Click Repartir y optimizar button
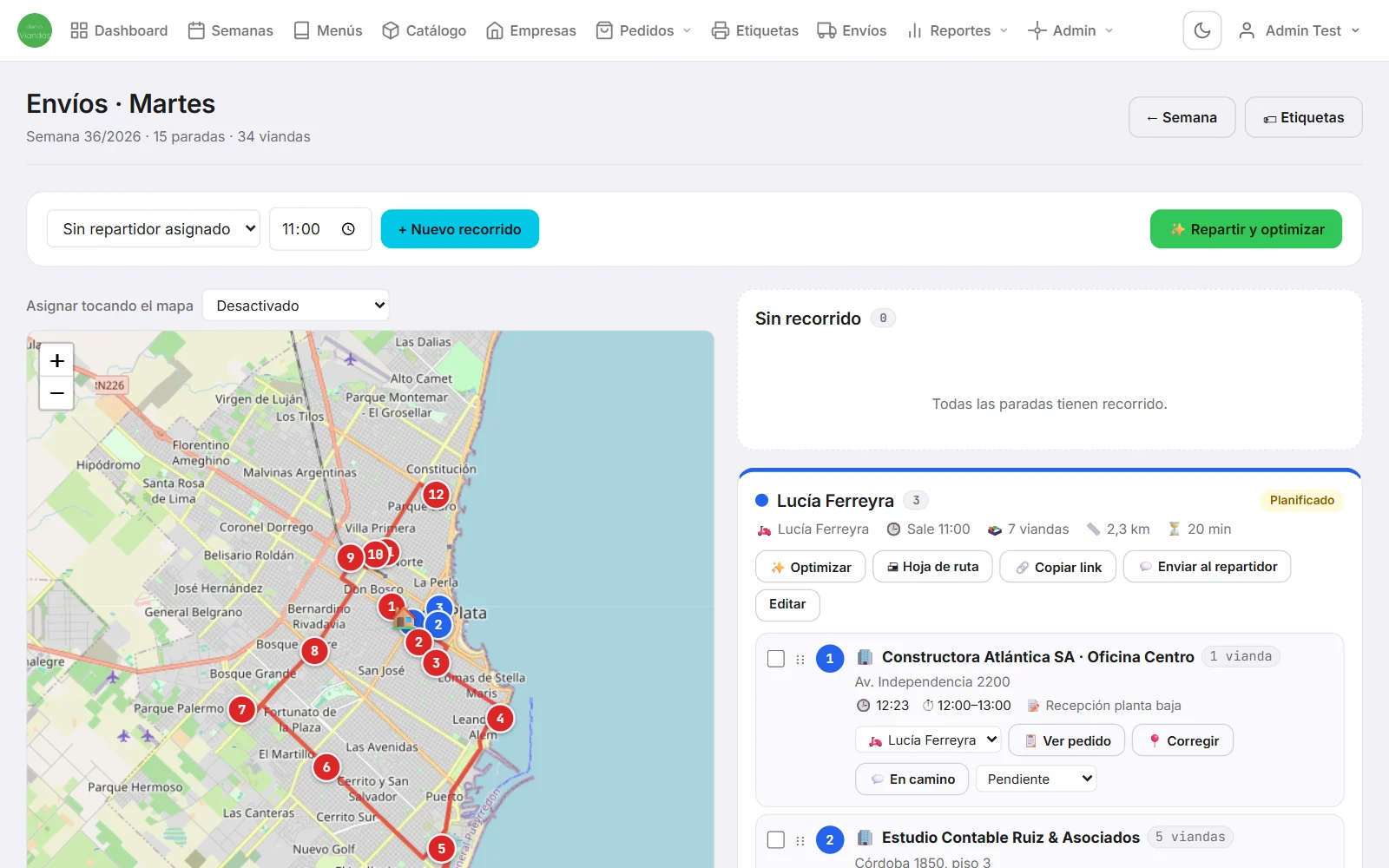1389x868 pixels. pos(1246,229)
